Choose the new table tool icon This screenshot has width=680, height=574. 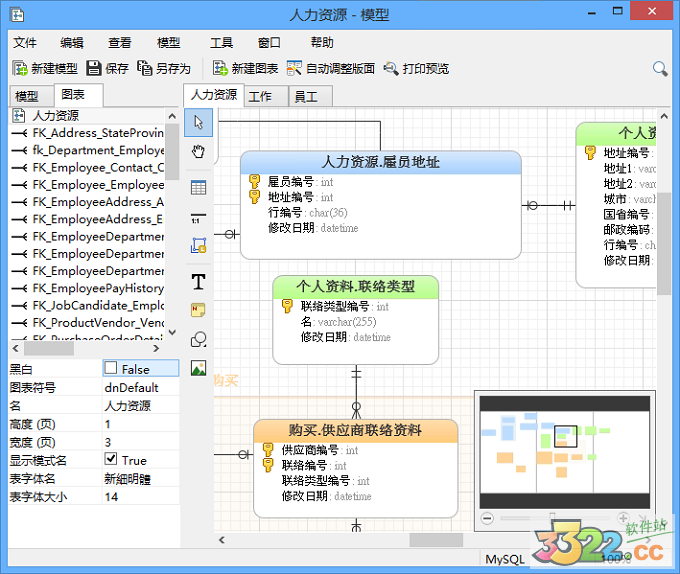pyautogui.click(x=199, y=188)
